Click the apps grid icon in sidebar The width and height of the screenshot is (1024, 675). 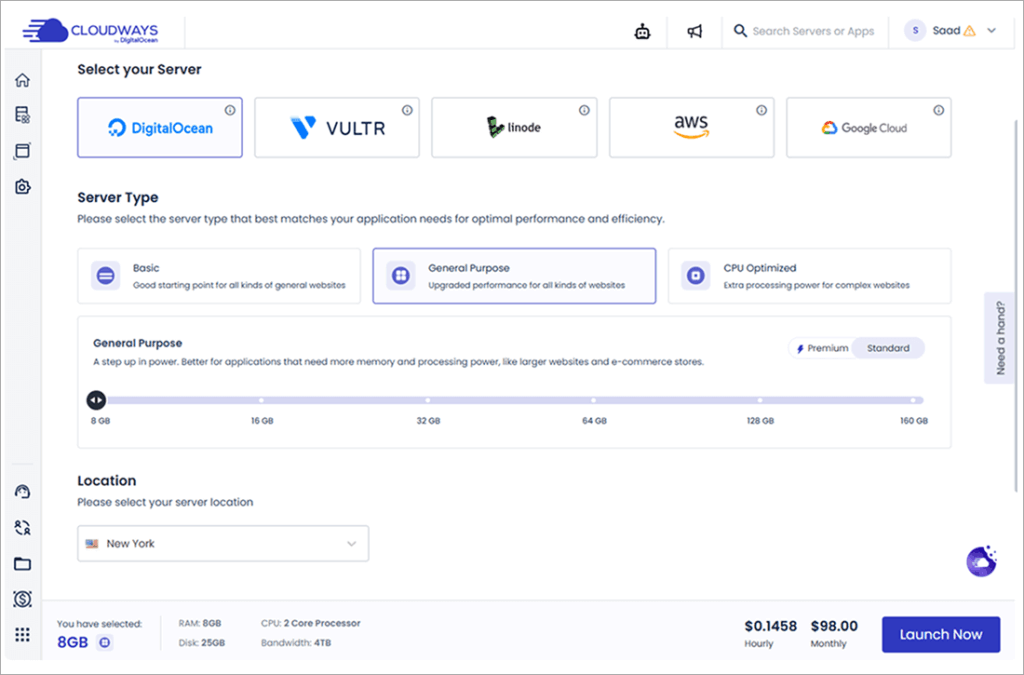(22, 634)
